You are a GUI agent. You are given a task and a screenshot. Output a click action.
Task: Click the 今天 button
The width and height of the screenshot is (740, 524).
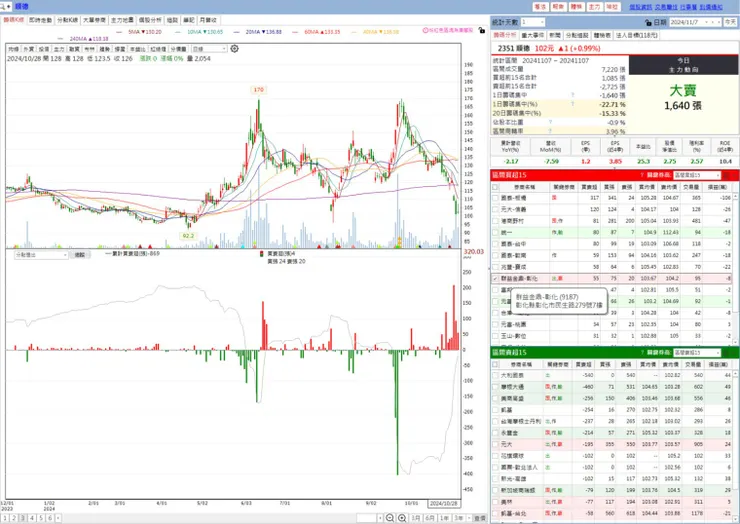point(730,22)
